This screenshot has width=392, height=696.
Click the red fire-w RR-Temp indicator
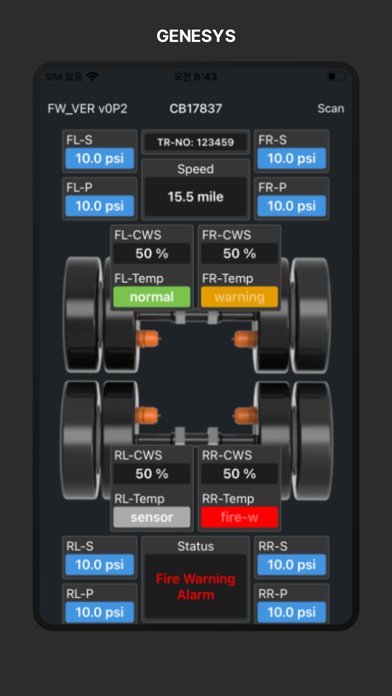[240, 517]
